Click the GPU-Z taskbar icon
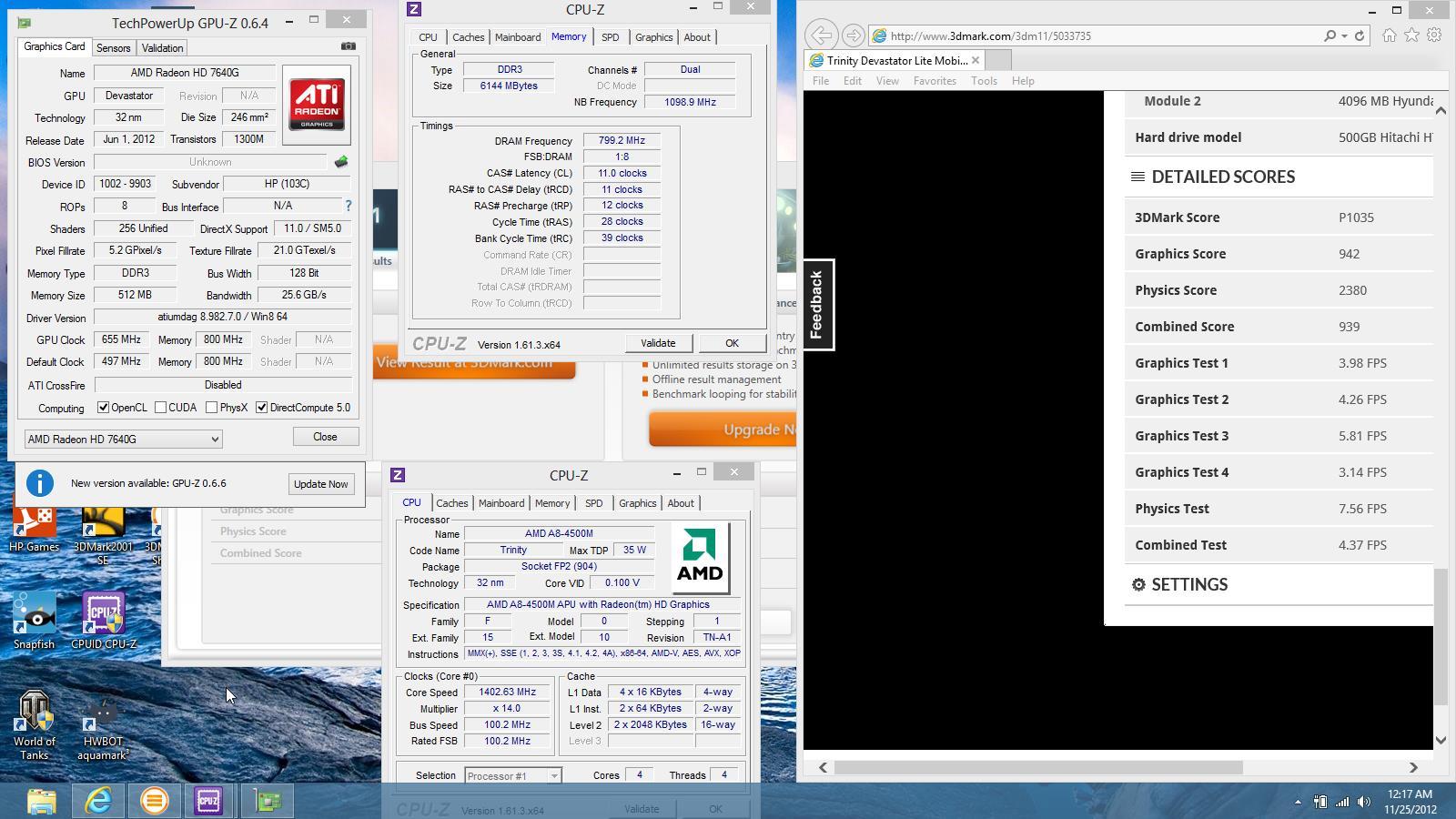The width and height of the screenshot is (1456, 819). [x=267, y=801]
